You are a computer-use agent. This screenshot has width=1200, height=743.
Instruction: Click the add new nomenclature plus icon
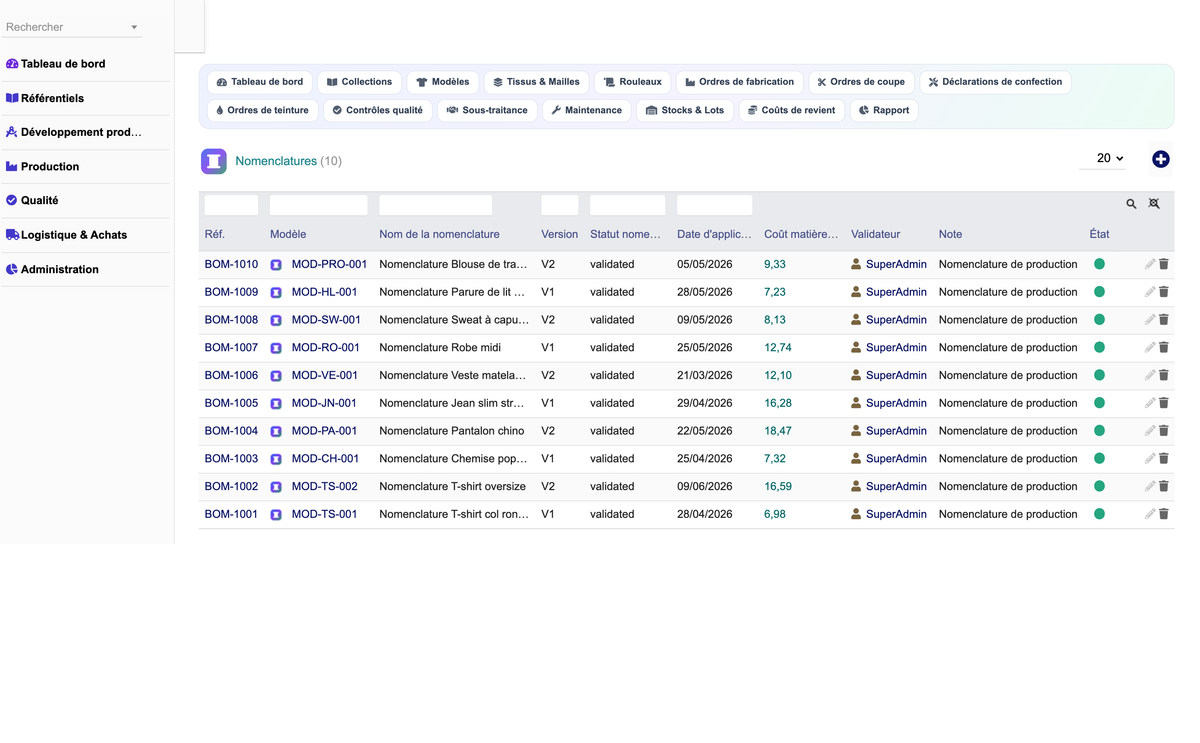coord(1161,159)
